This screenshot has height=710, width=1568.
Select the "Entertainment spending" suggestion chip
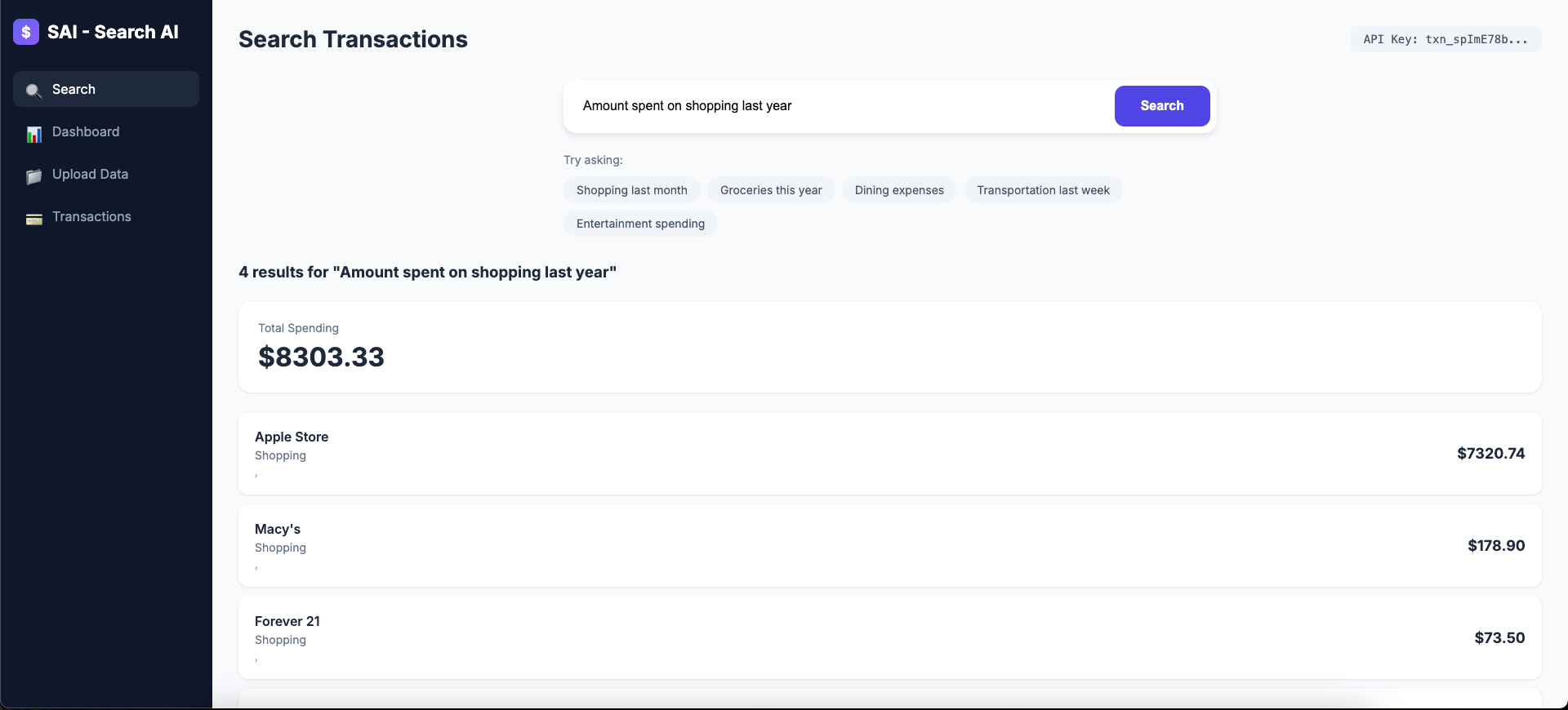tap(640, 224)
